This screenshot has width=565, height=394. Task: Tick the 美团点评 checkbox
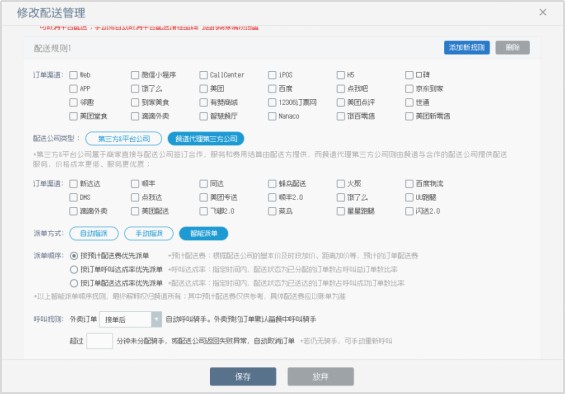click(341, 102)
